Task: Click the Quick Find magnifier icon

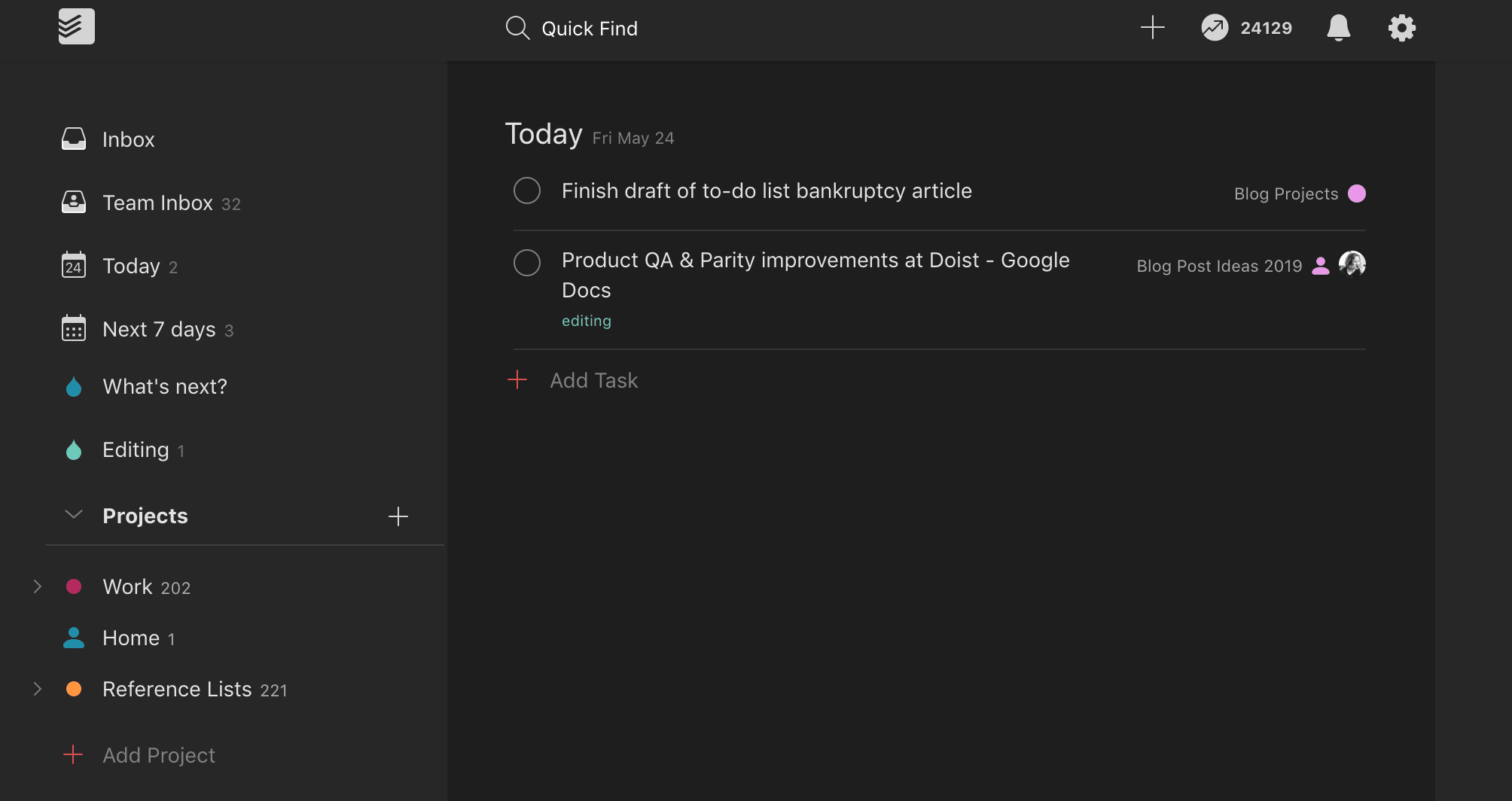Action: tap(517, 28)
